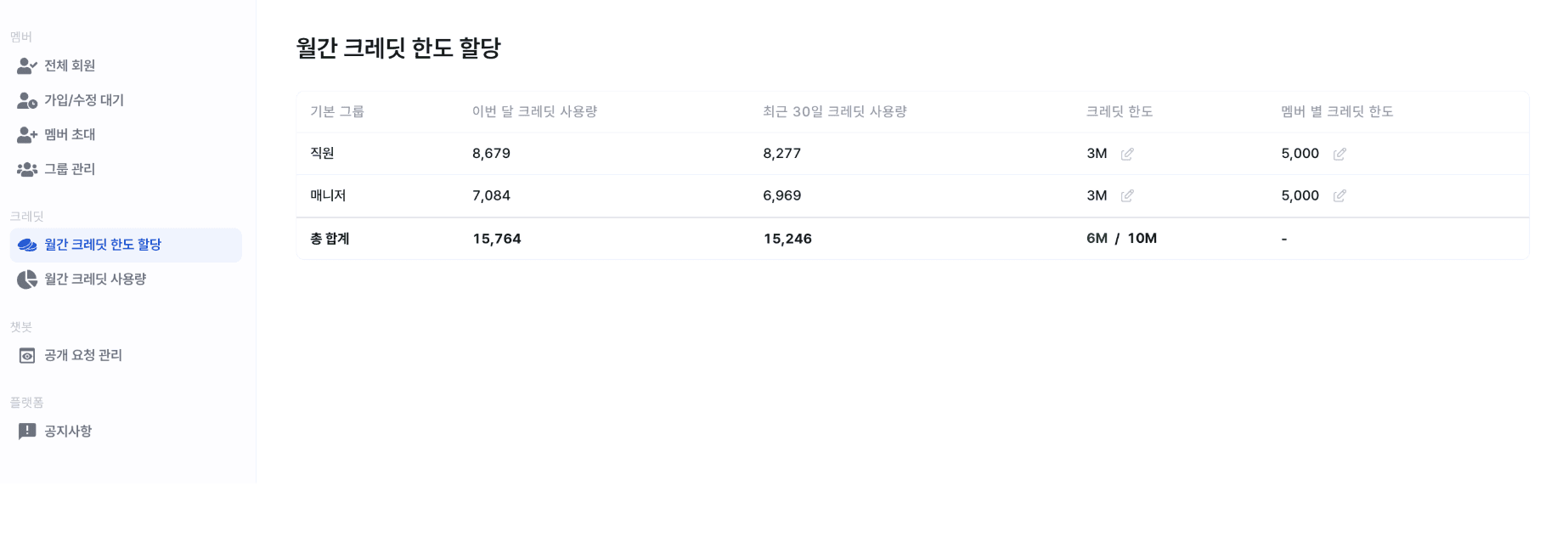The image size is (1568, 559).
Task: Click the 멤버 초대 add-person icon
Action: 25,134
